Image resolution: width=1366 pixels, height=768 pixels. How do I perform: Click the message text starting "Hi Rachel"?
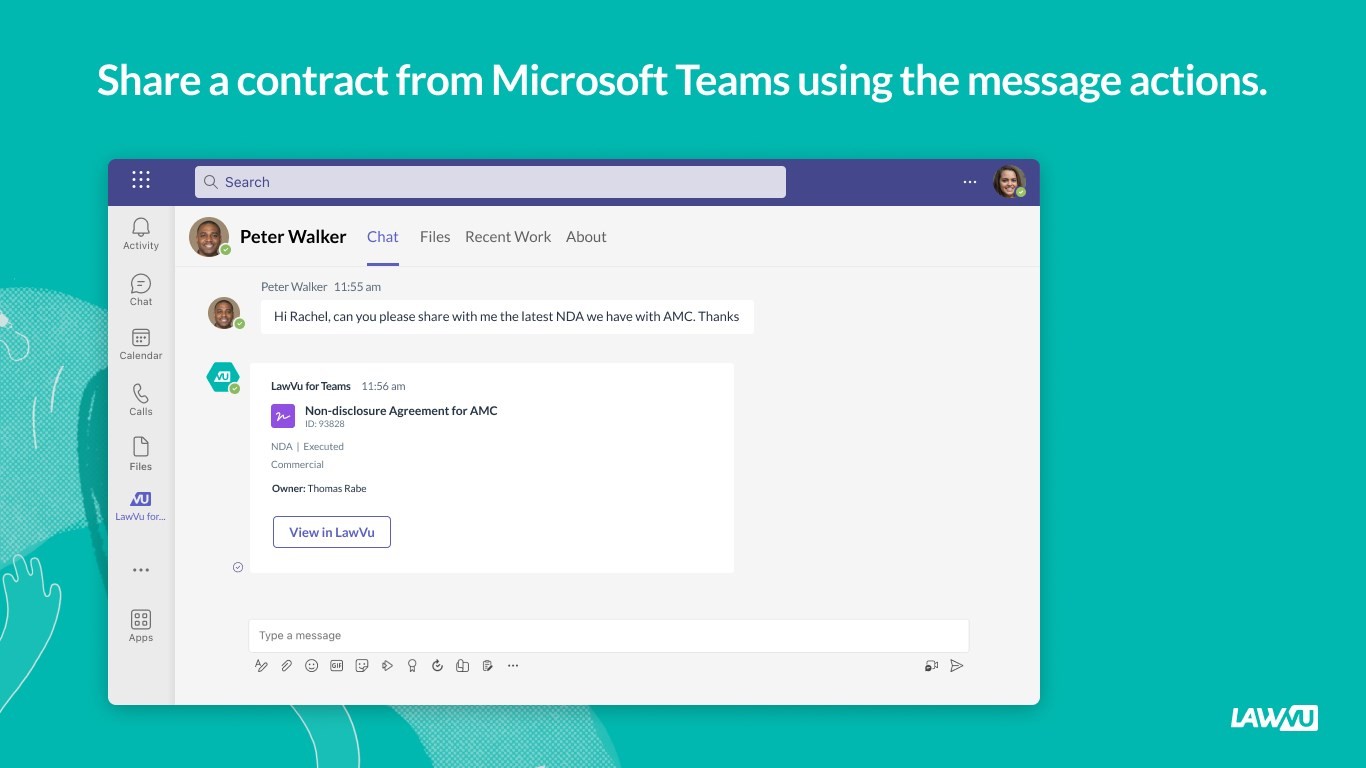point(507,316)
